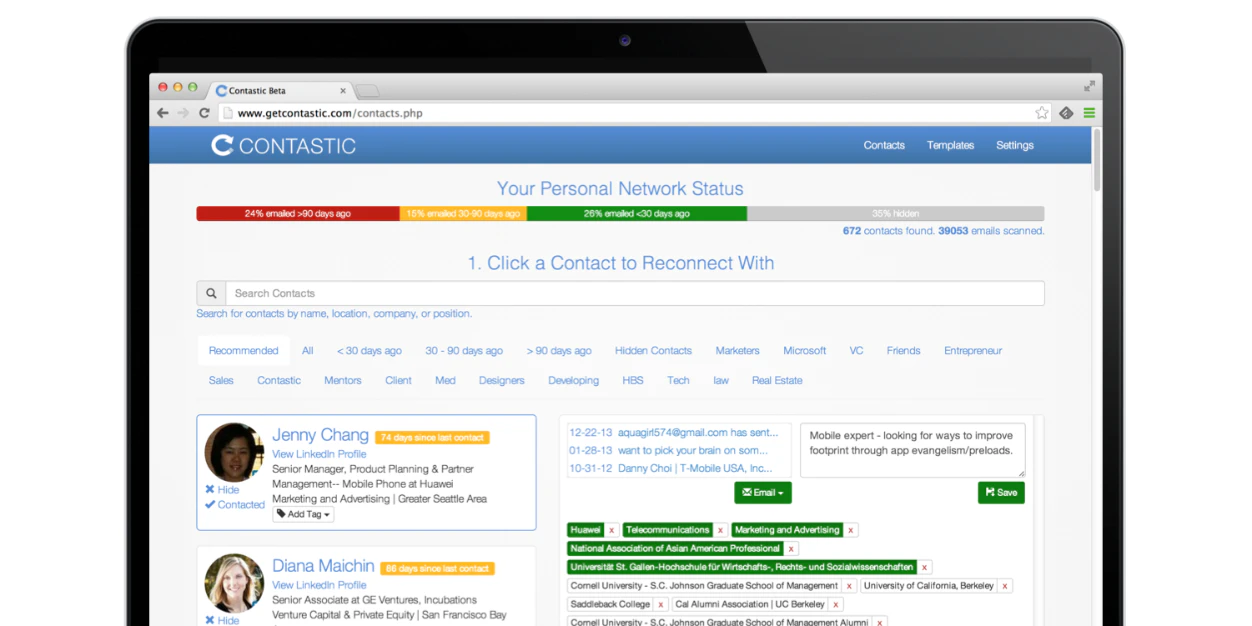Remove the Saddleback College tag
Screen dimensions: 1252x626
pos(661,604)
